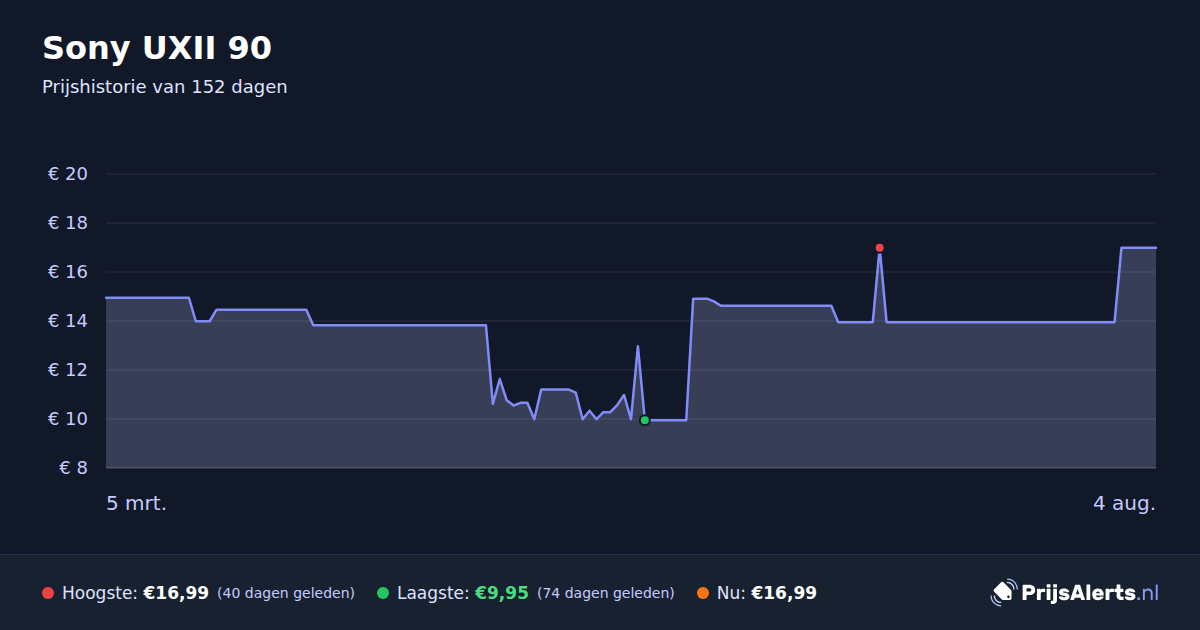Click the lowest price value €9,95
This screenshot has width=1200, height=630.
click(501, 593)
